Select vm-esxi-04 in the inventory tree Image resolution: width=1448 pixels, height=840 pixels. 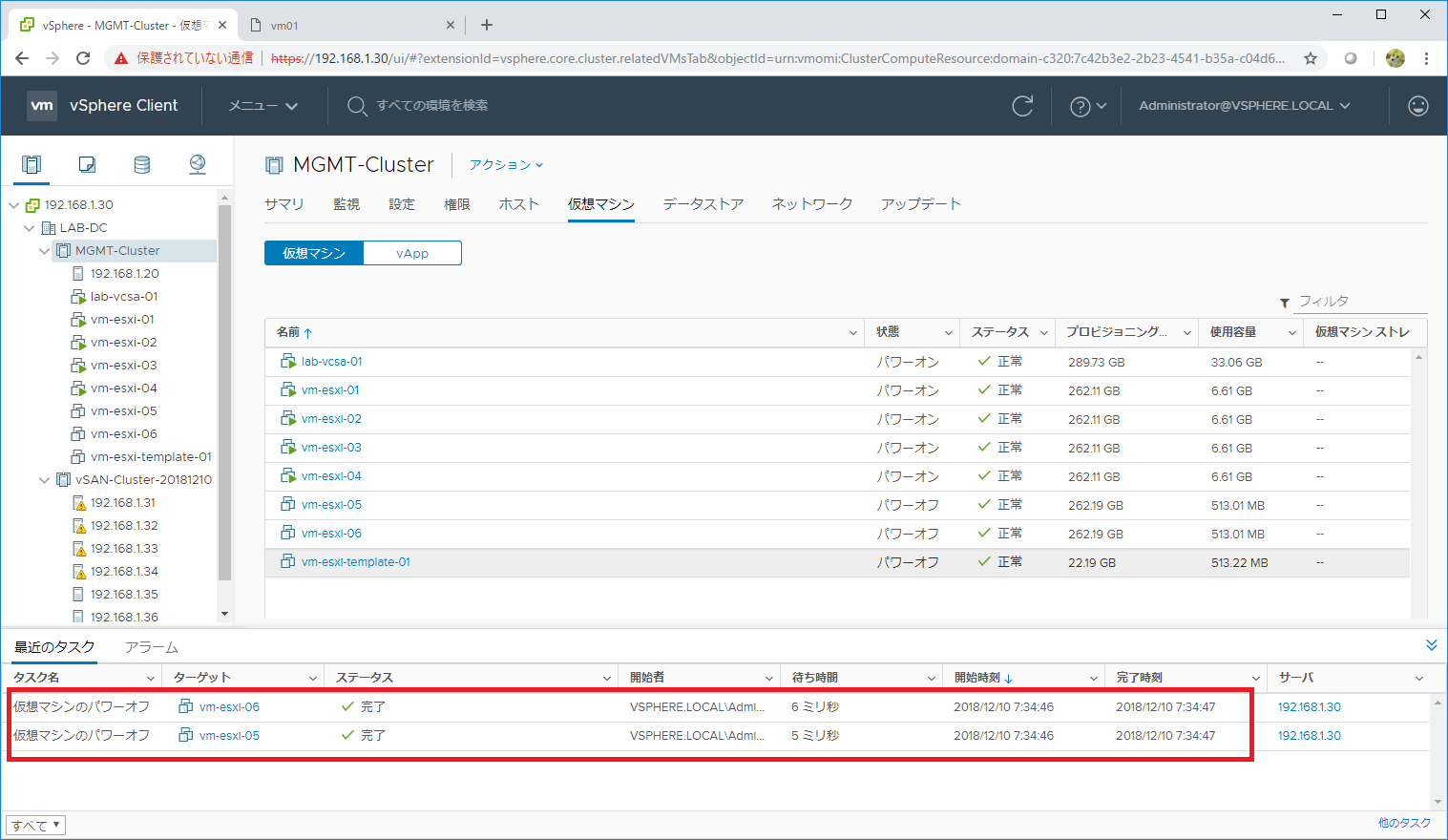124,388
